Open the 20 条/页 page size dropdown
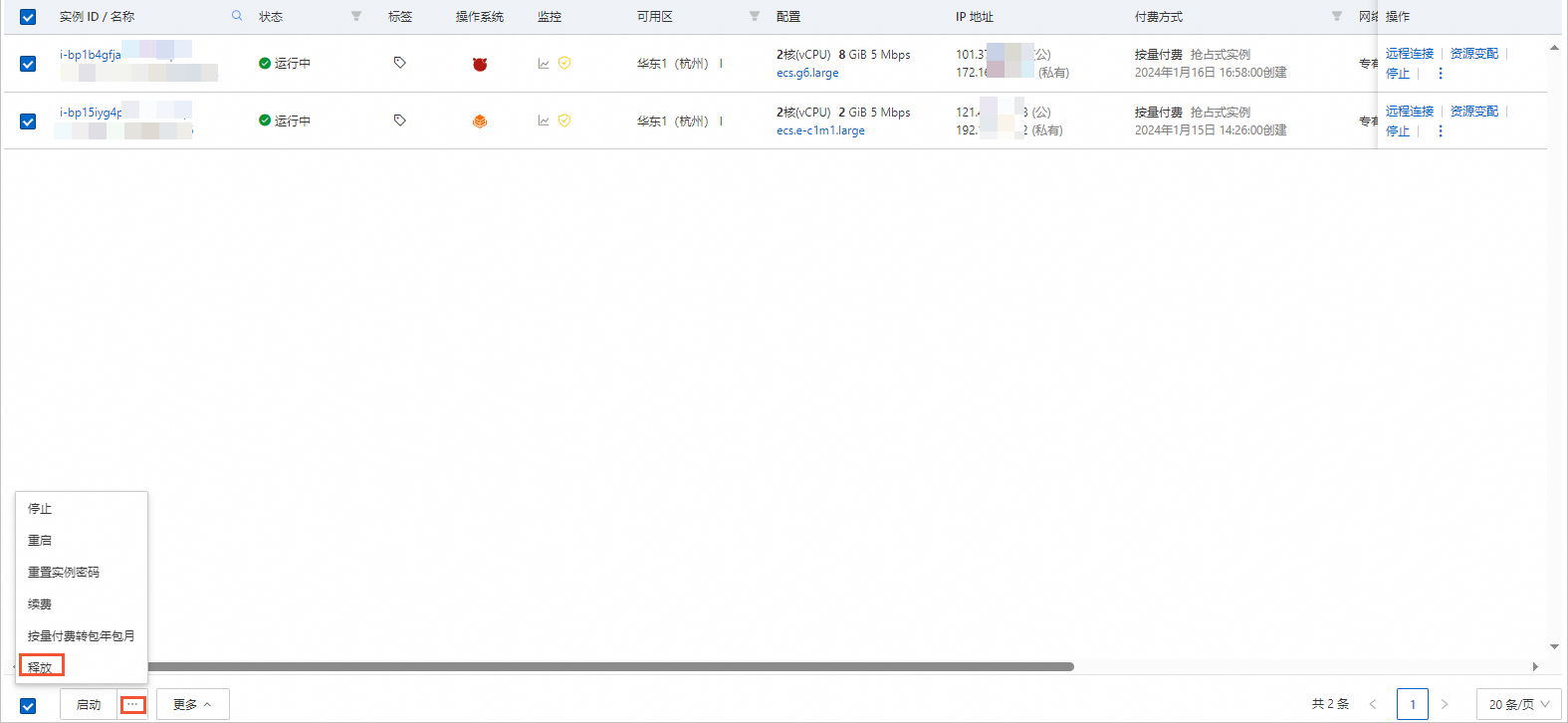Viewport: 1568px width, 723px height. (x=1519, y=704)
